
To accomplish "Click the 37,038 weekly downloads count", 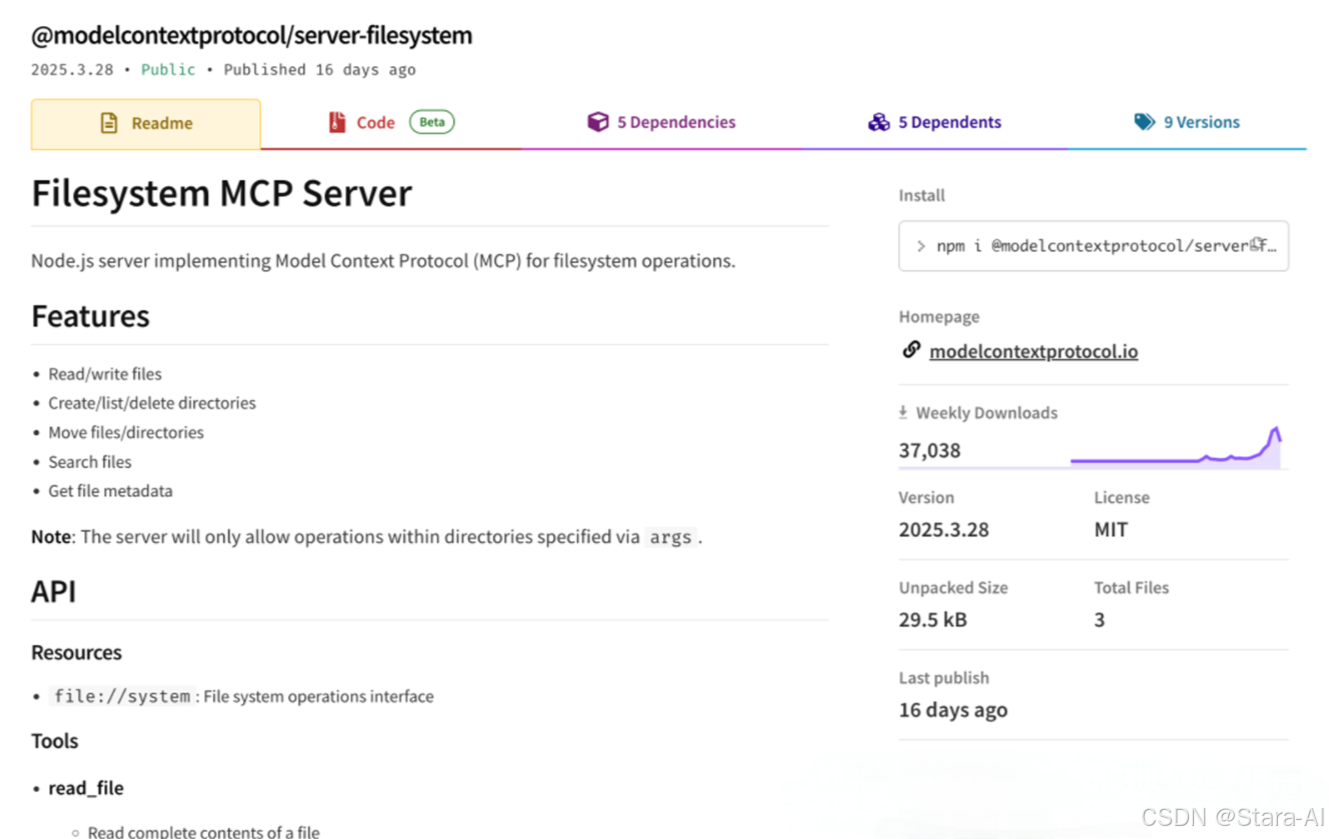I will (930, 450).
